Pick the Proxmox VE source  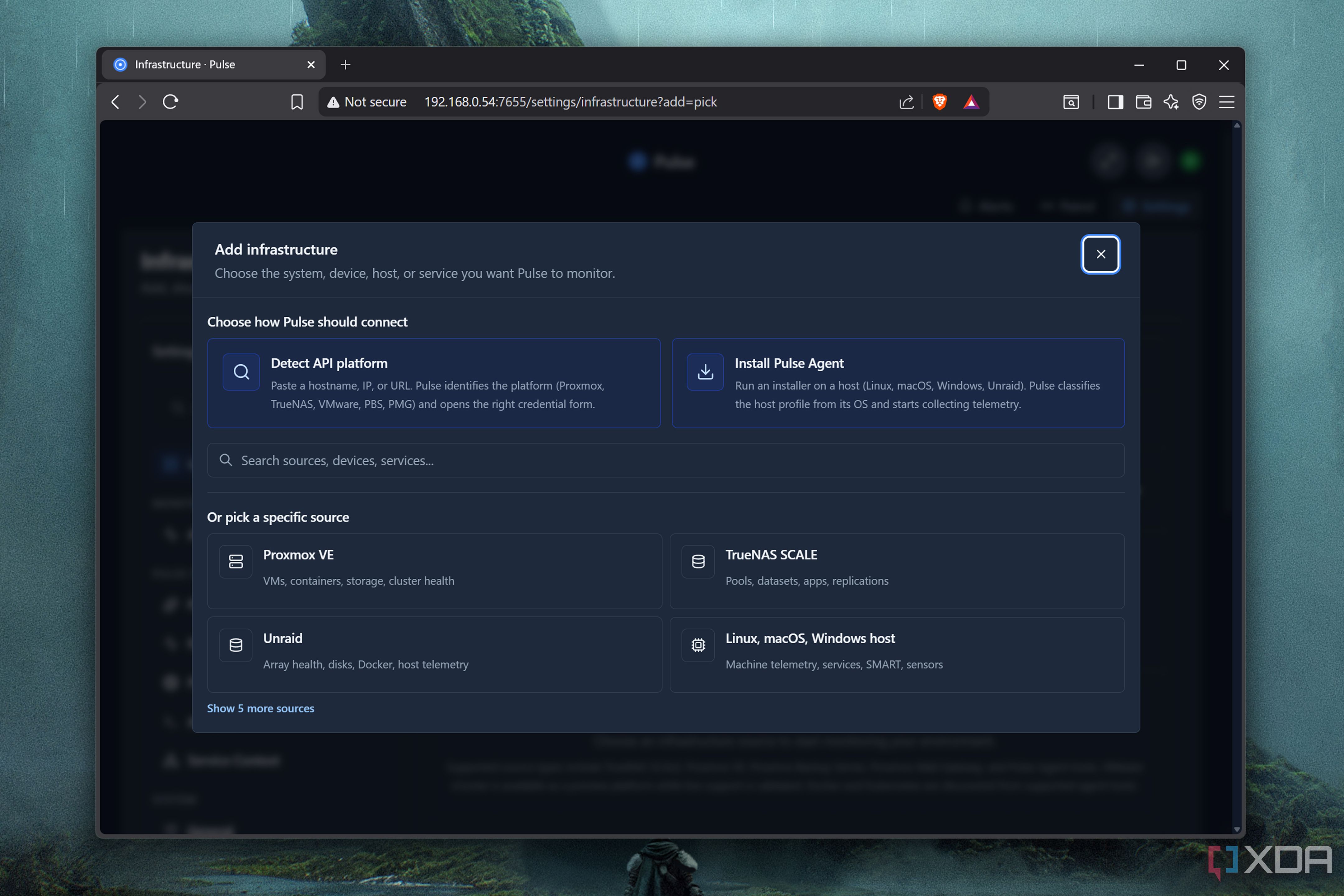click(x=434, y=571)
